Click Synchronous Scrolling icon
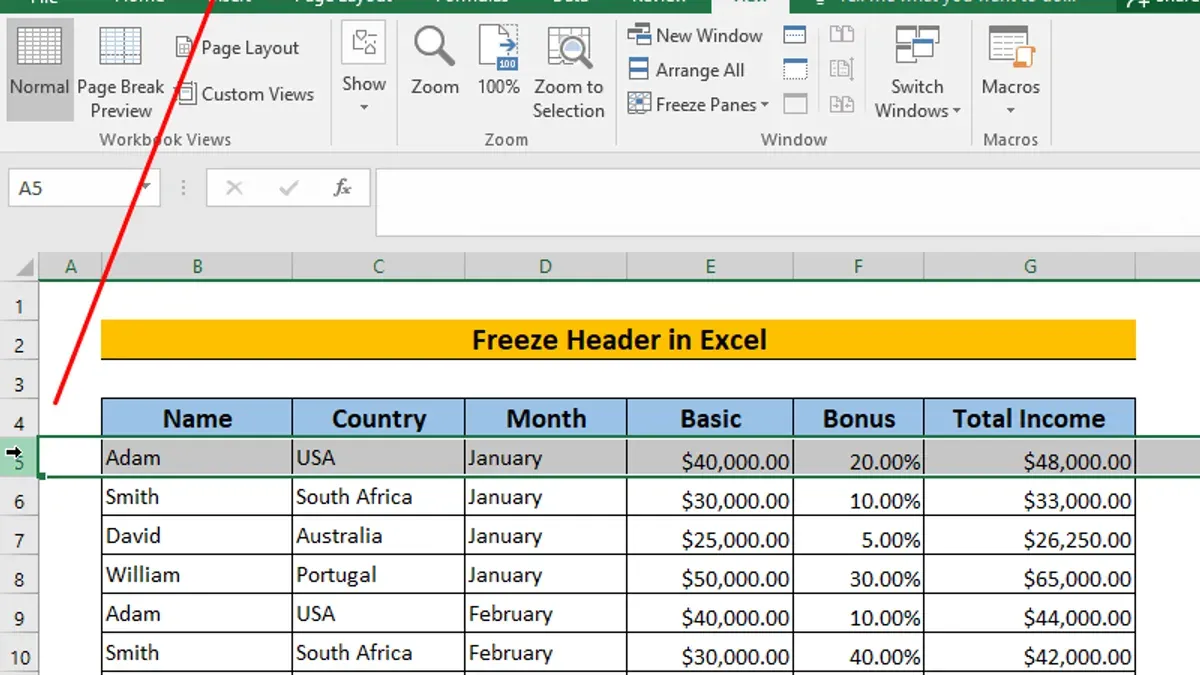The image size is (1200, 675). (842, 70)
